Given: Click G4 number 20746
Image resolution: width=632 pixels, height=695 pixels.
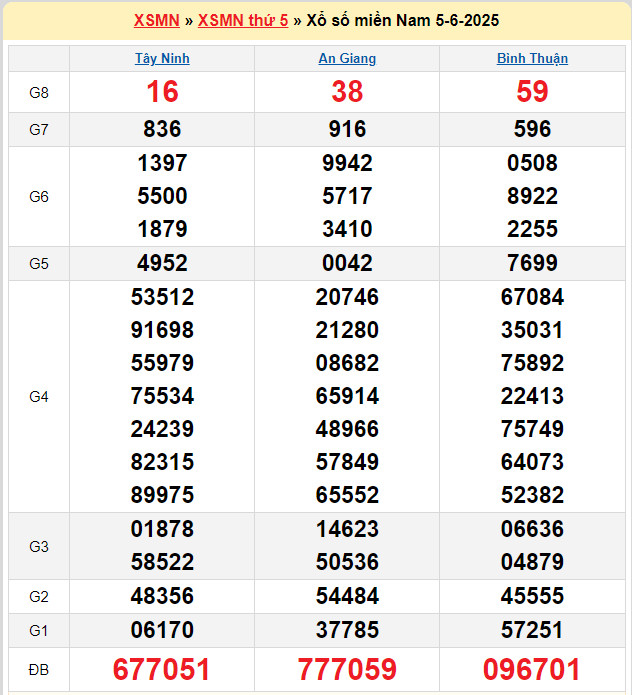Looking at the screenshot, I should [347, 297].
